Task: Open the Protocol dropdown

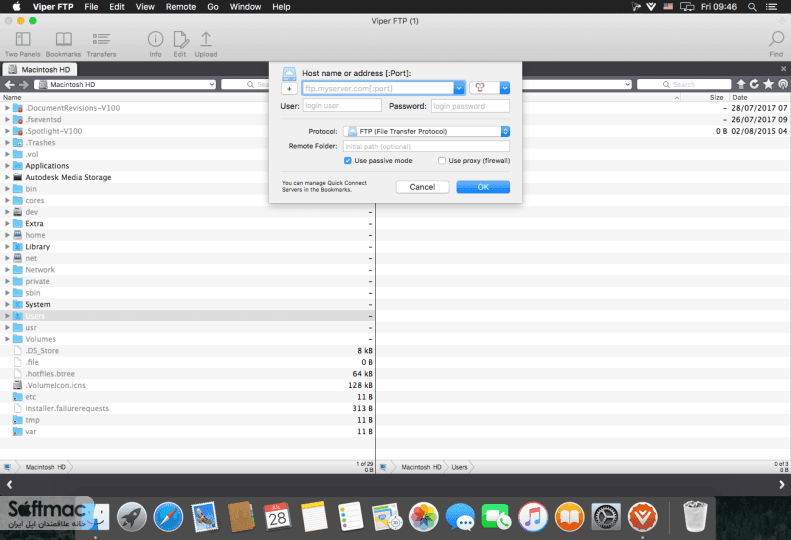Action: click(426, 131)
